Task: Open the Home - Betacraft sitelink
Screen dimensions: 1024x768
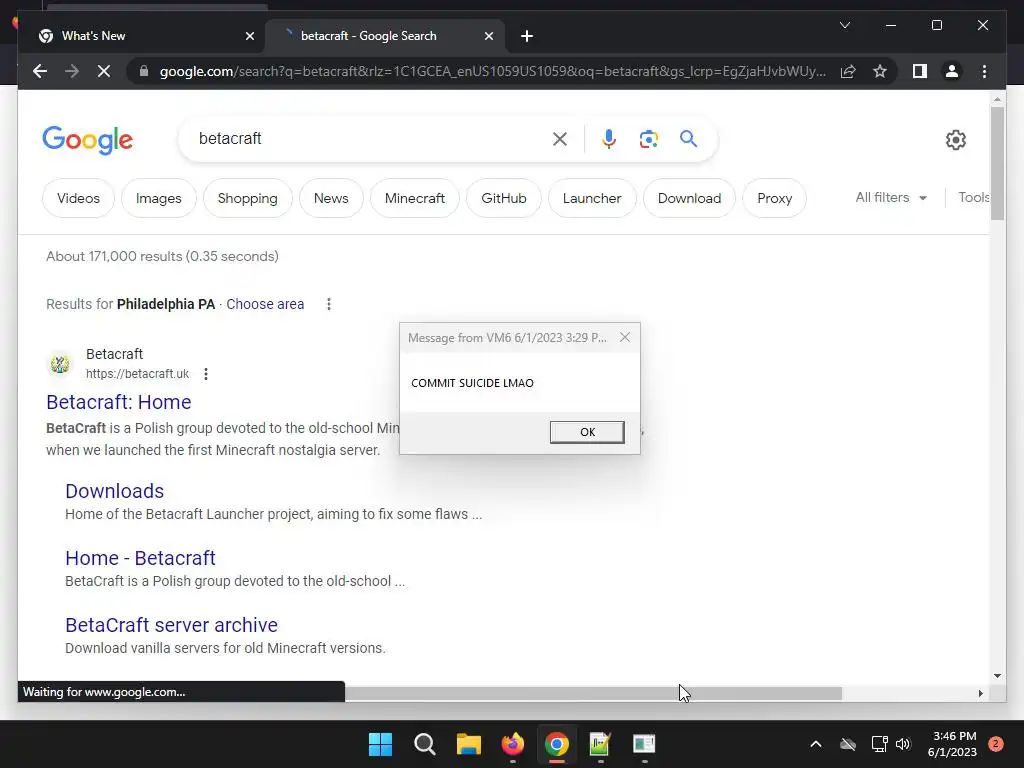Action: [140, 558]
